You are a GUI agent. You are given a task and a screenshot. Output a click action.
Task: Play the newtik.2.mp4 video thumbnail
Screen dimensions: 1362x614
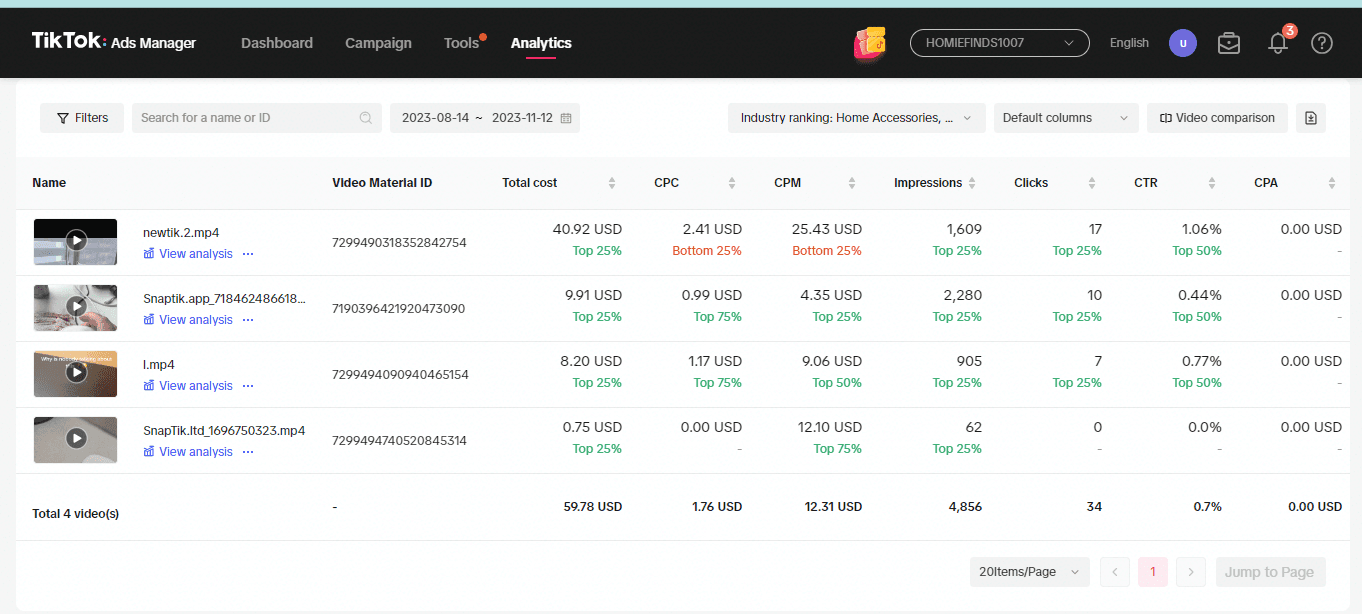point(76,241)
